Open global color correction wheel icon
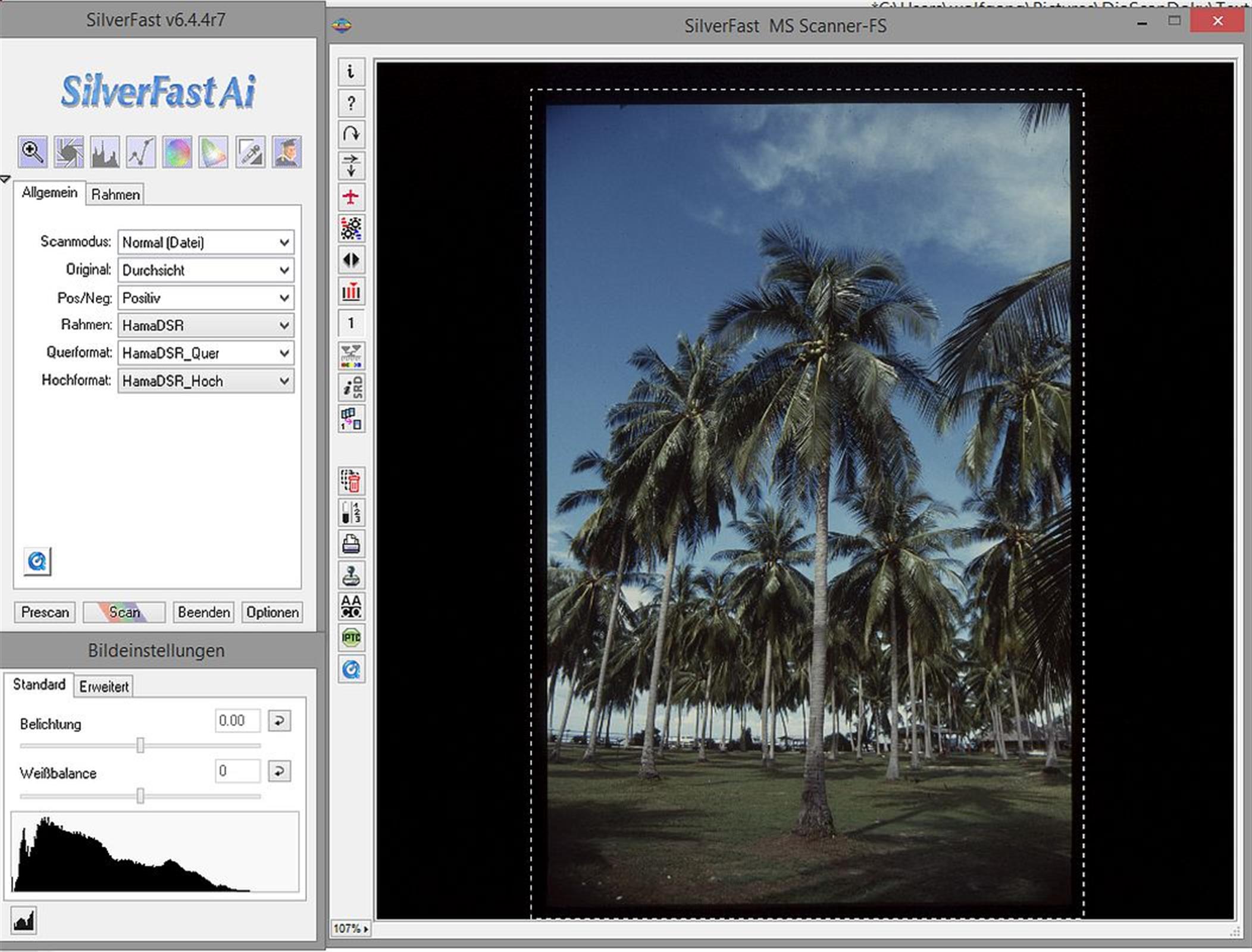 click(177, 152)
